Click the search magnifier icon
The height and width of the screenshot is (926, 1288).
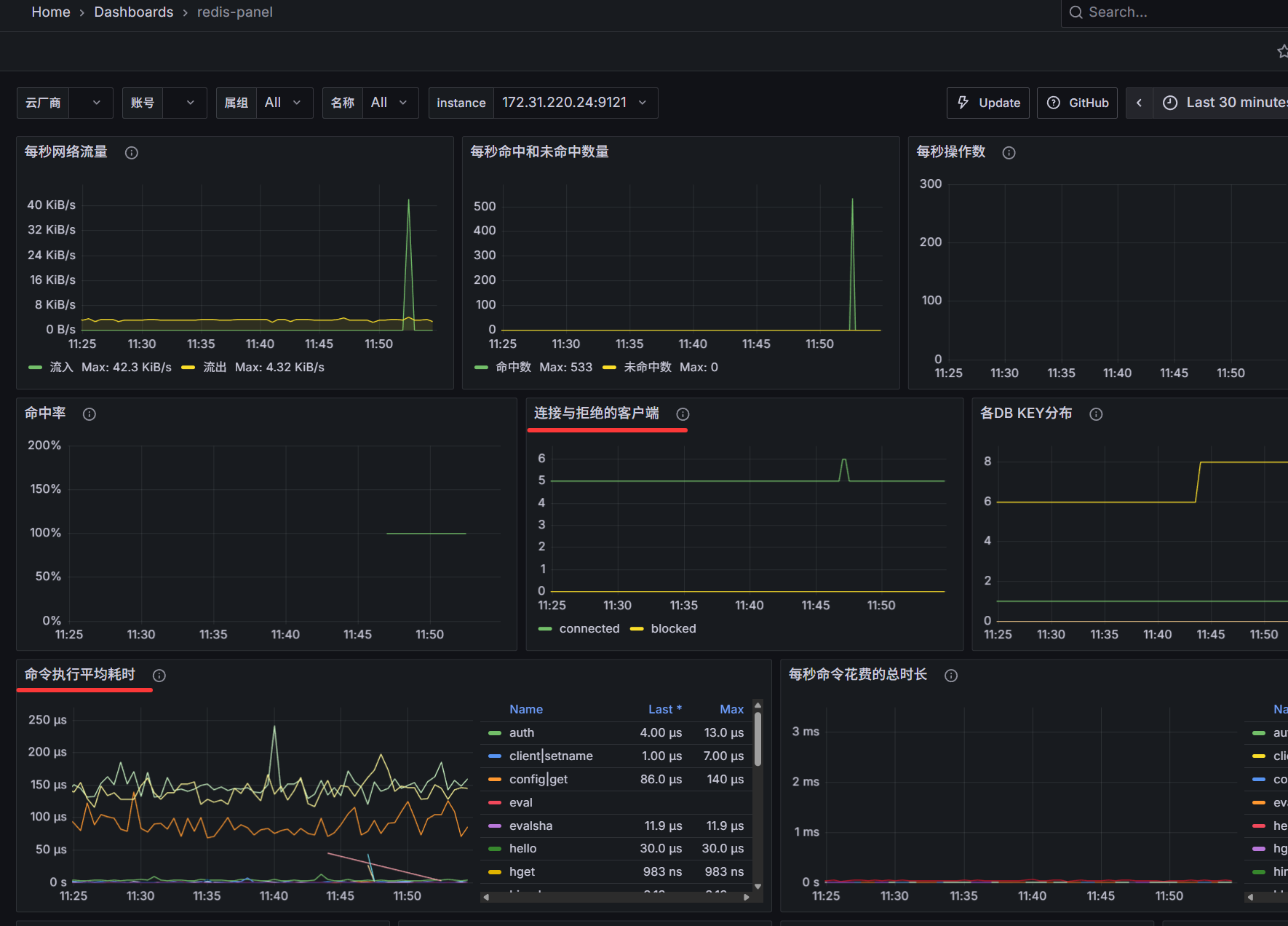click(x=1076, y=12)
